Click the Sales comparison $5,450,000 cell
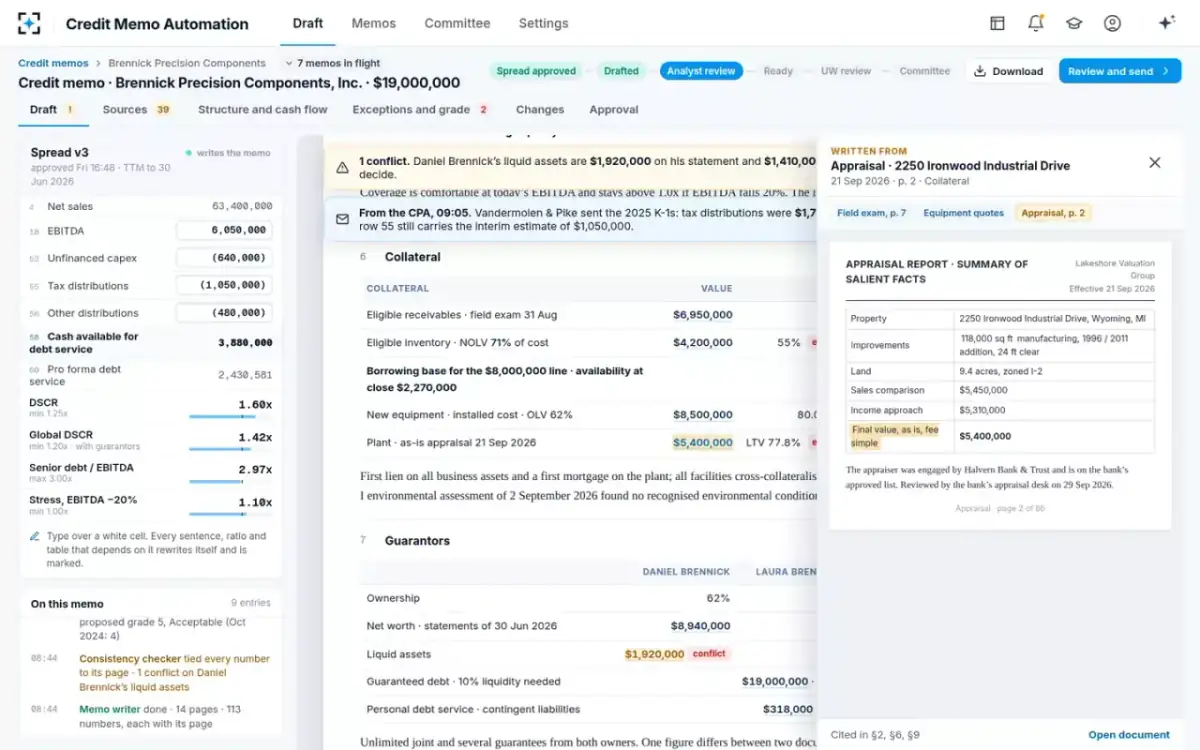The width and height of the screenshot is (1200, 750). (x=1054, y=390)
